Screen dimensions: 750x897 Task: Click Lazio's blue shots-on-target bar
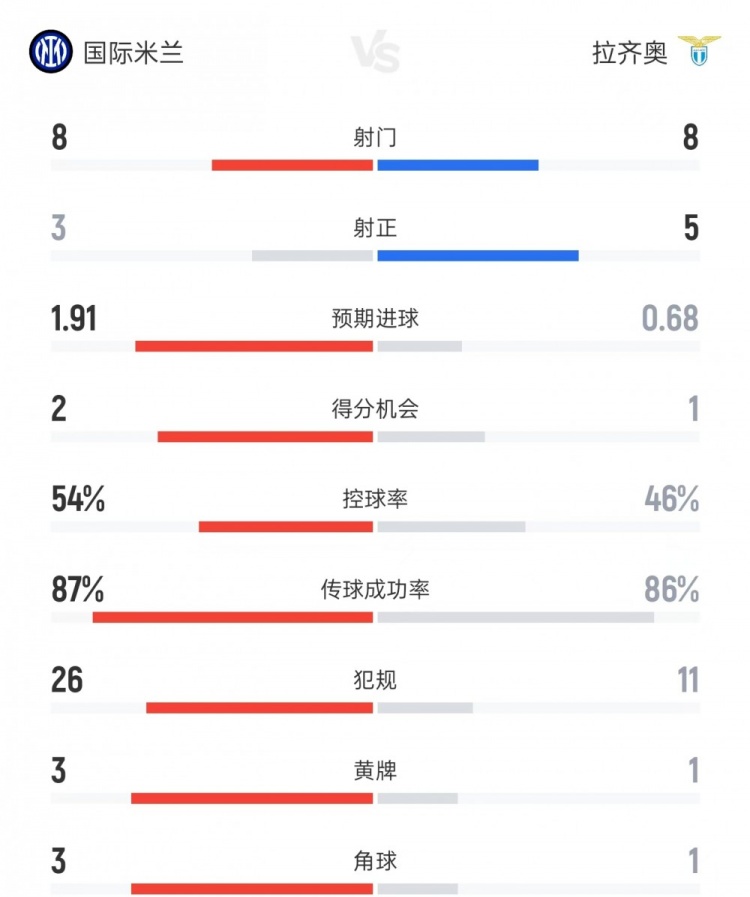(478, 256)
